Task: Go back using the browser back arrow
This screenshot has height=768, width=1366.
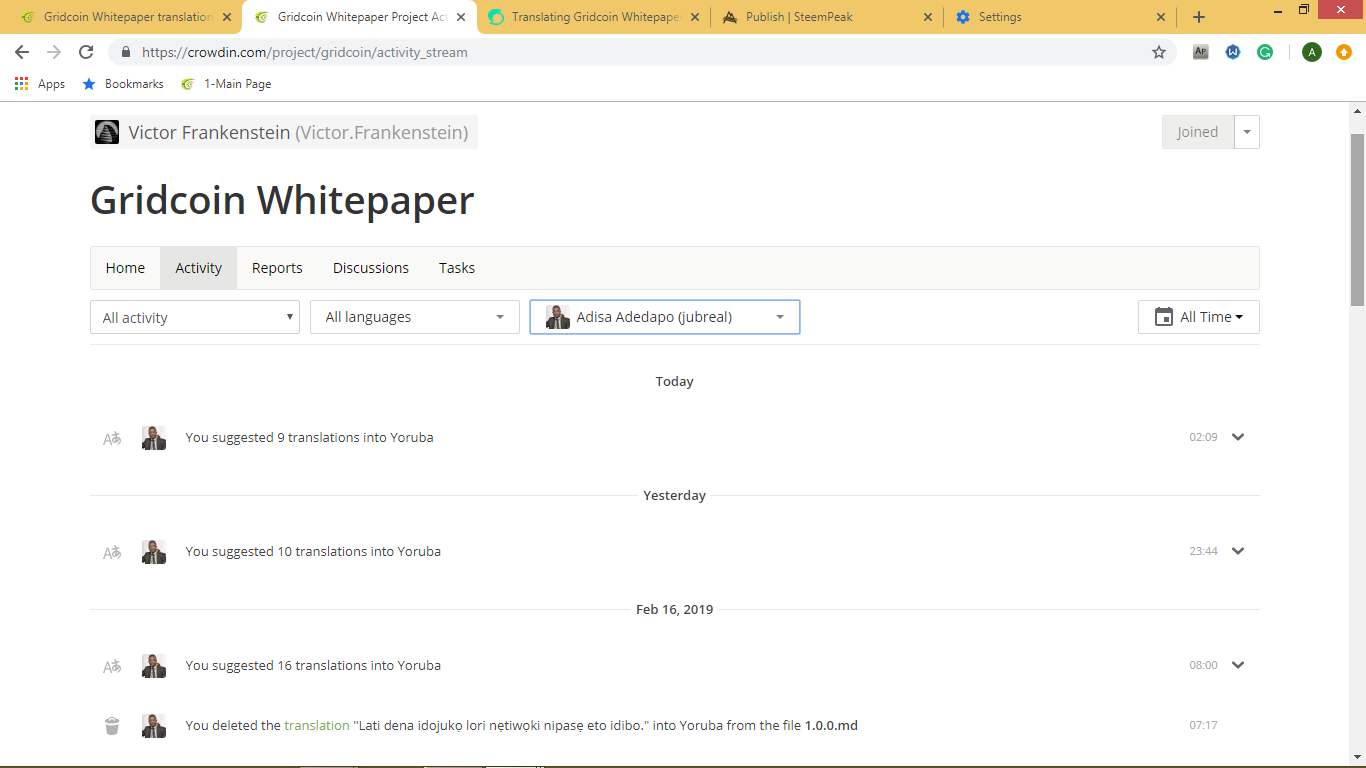Action: click(22, 52)
